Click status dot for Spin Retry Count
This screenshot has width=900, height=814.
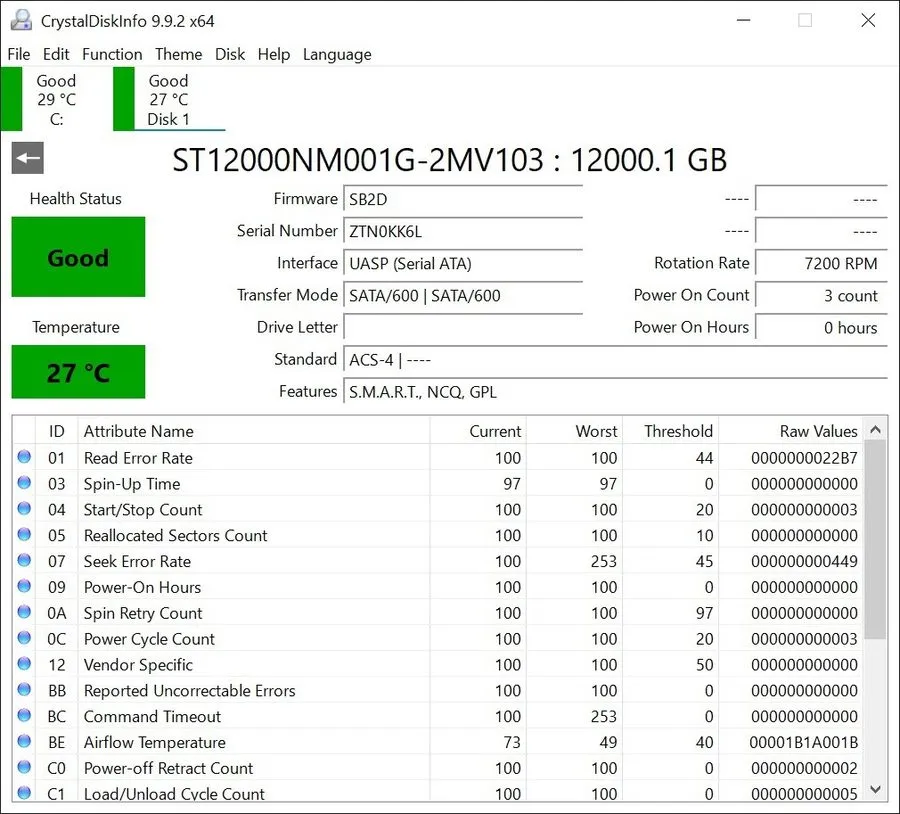24,612
